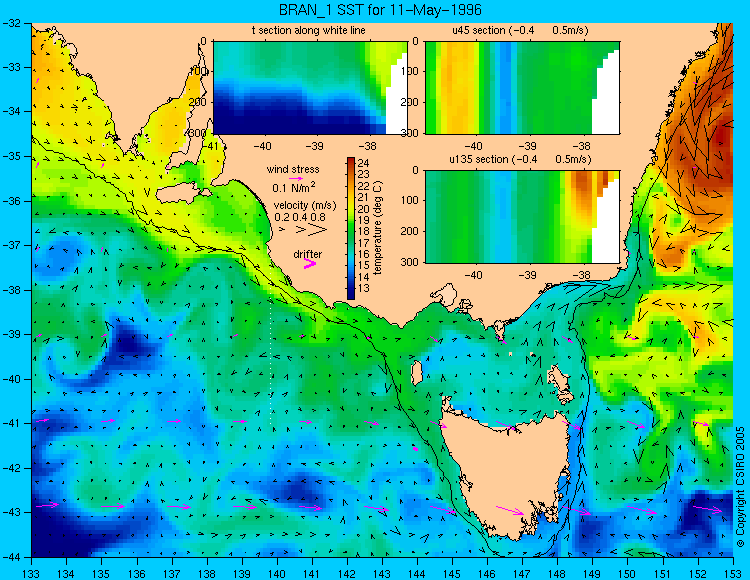The image size is (750, 580).
Task: Click the '13' color bar tick label
Action: coord(364,288)
